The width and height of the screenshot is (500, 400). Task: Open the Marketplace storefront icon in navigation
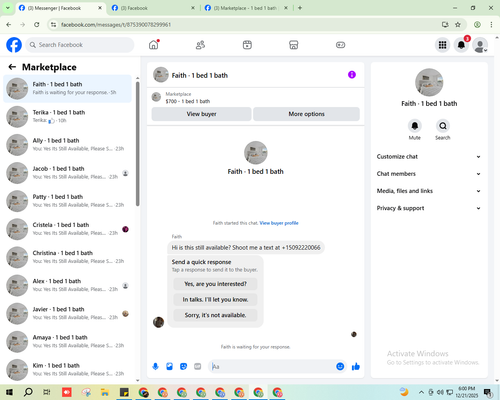[294, 45]
